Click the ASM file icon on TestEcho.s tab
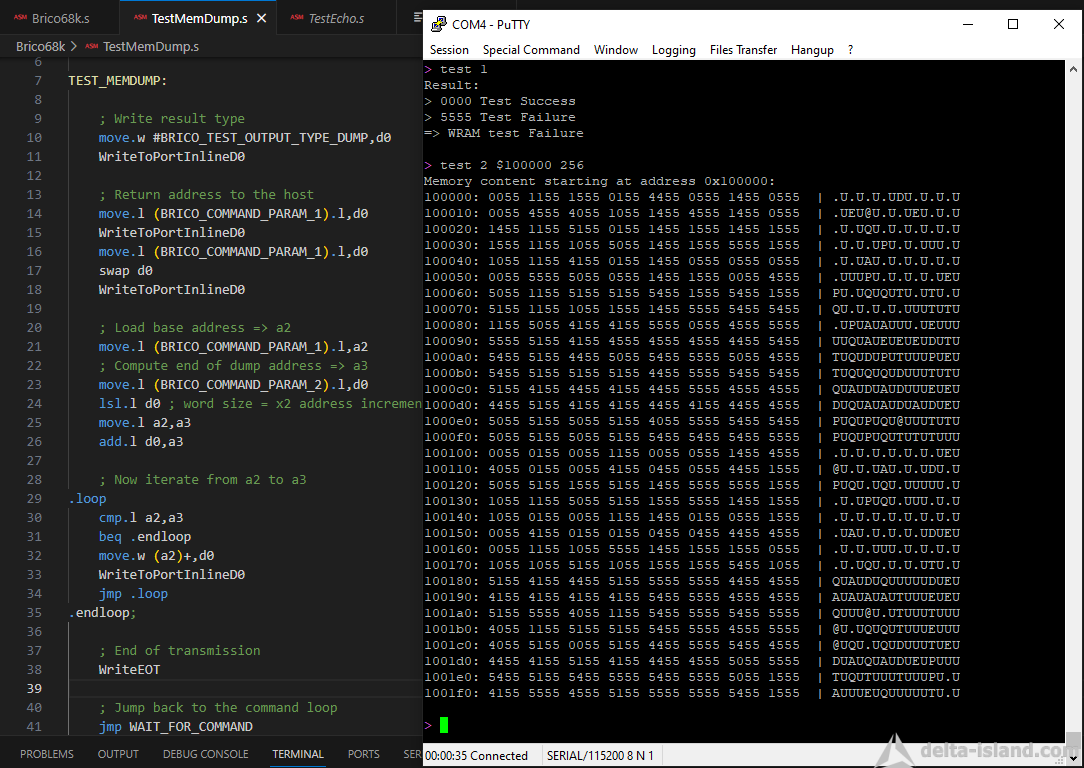The height and width of the screenshot is (768, 1084). click(297, 19)
